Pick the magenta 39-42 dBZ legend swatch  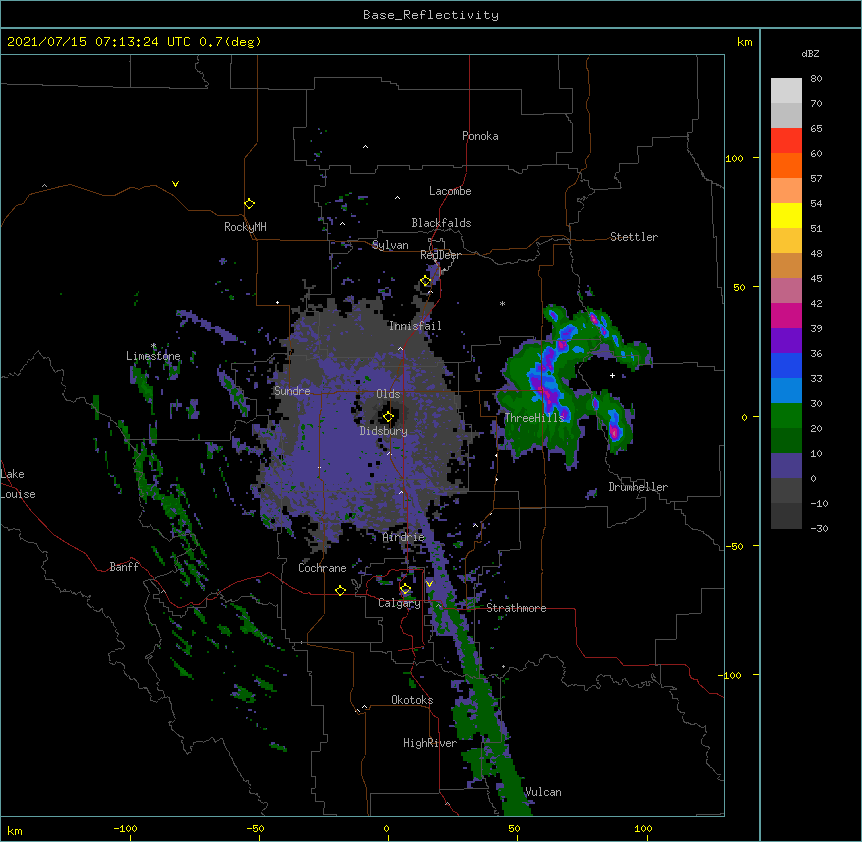786,315
